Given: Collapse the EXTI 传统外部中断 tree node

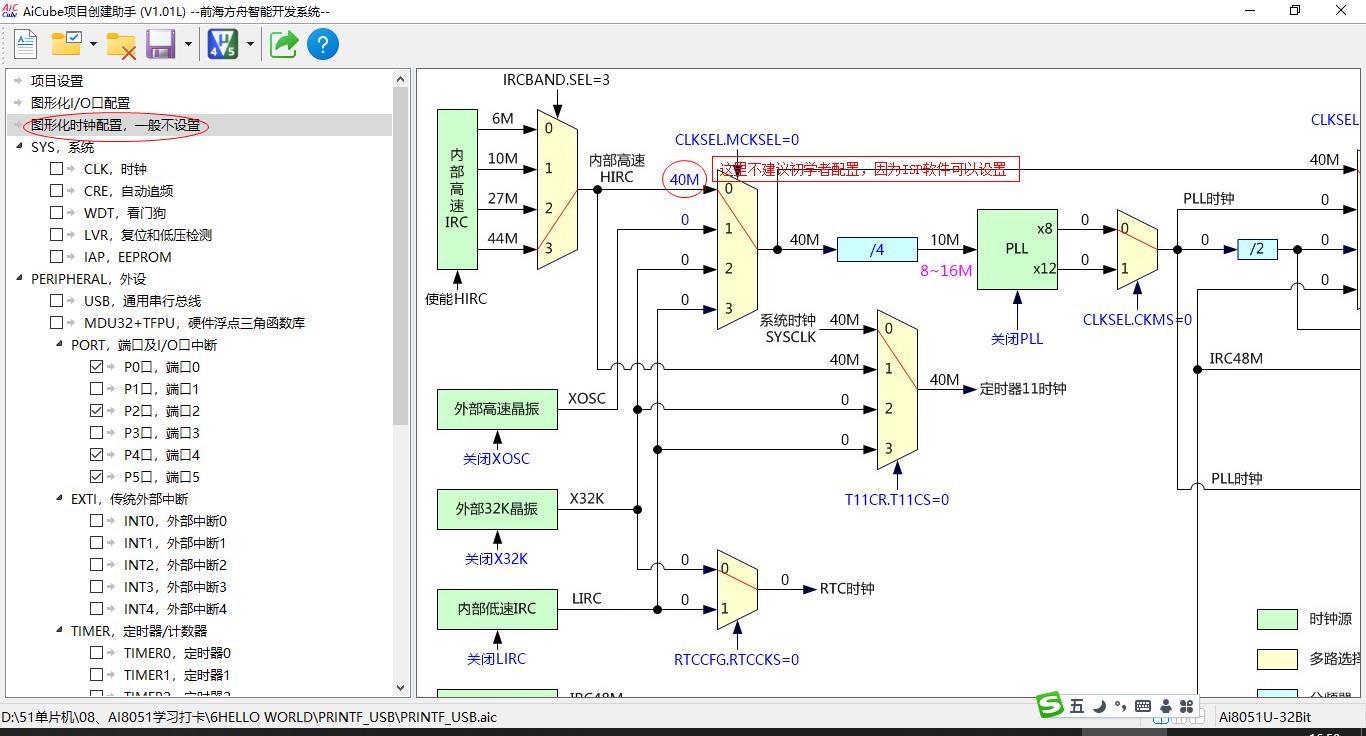Looking at the screenshot, I should pyautogui.click(x=60, y=499).
